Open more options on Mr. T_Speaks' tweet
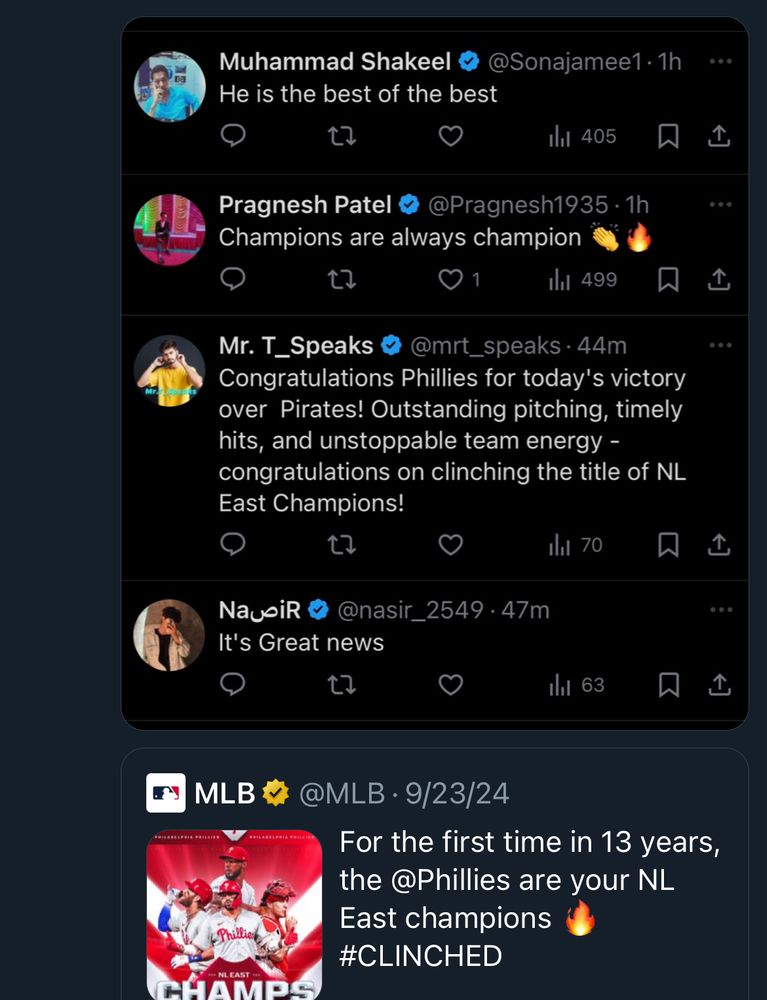This screenshot has width=767, height=1000. (x=720, y=346)
